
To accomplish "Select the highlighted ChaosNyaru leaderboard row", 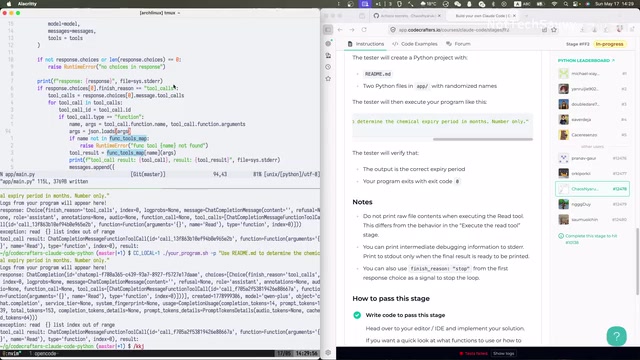I will [x=592, y=189].
